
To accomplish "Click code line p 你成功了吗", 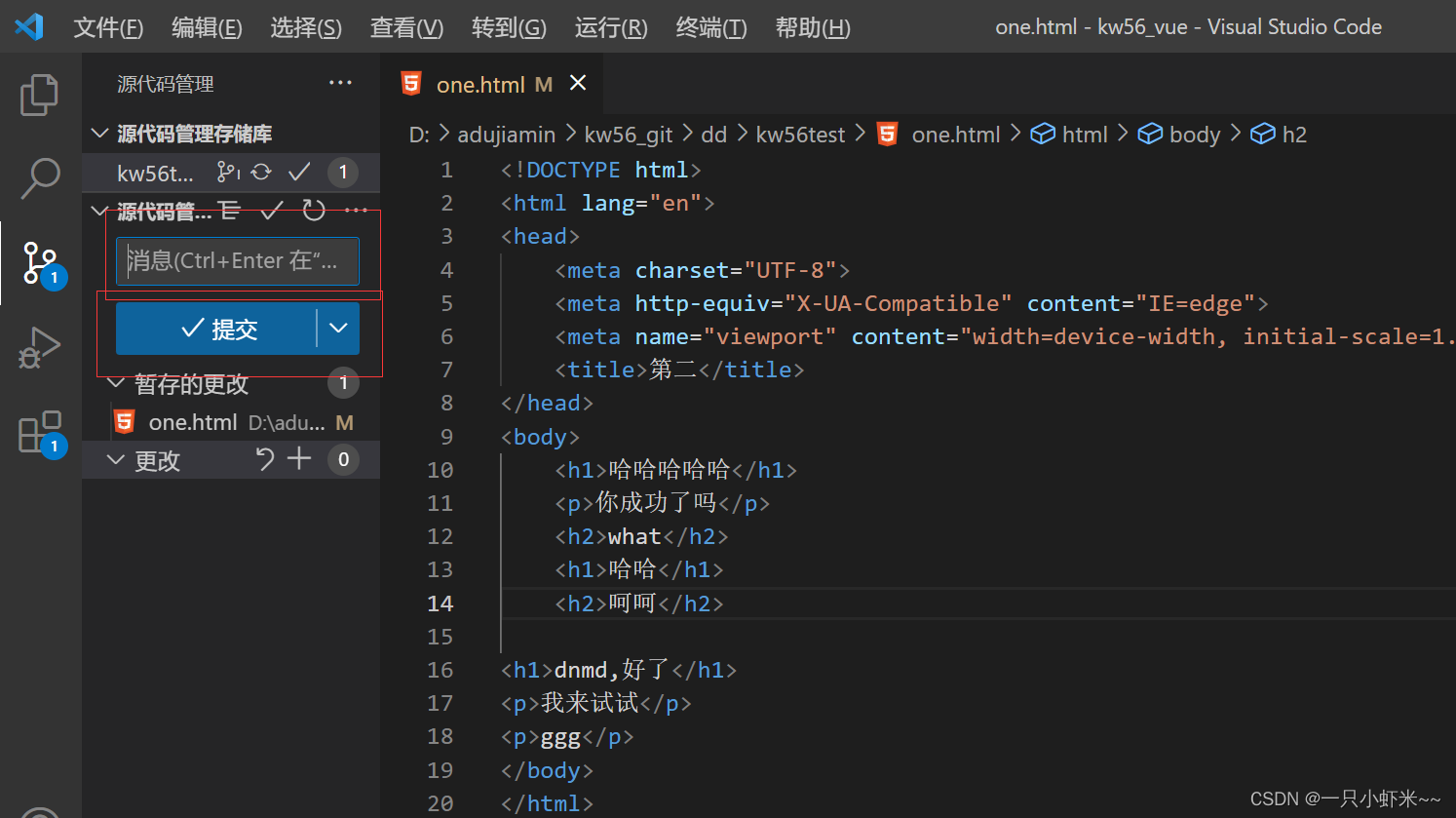I will click(x=663, y=503).
